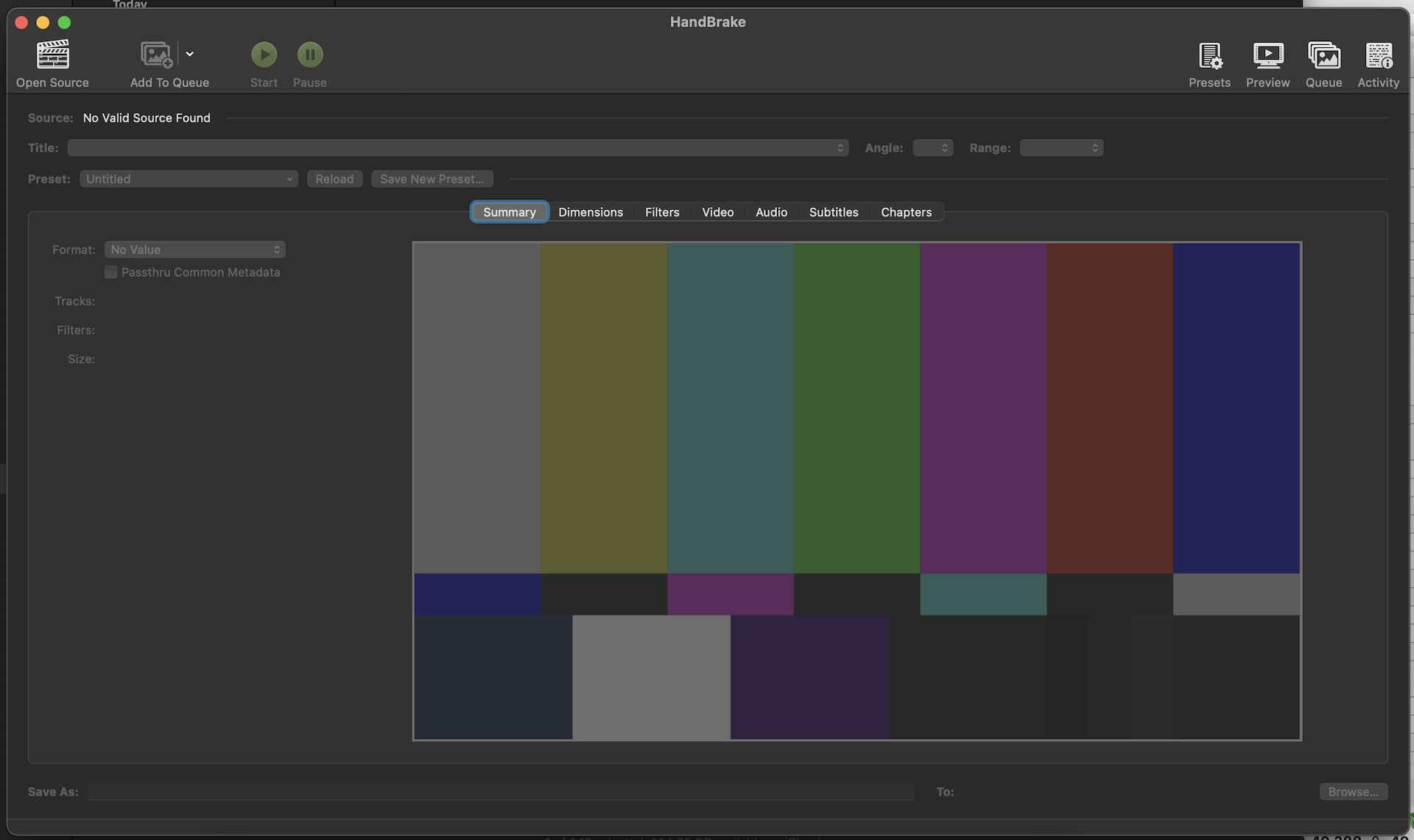Select the Subtitles tab

(833, 212)
